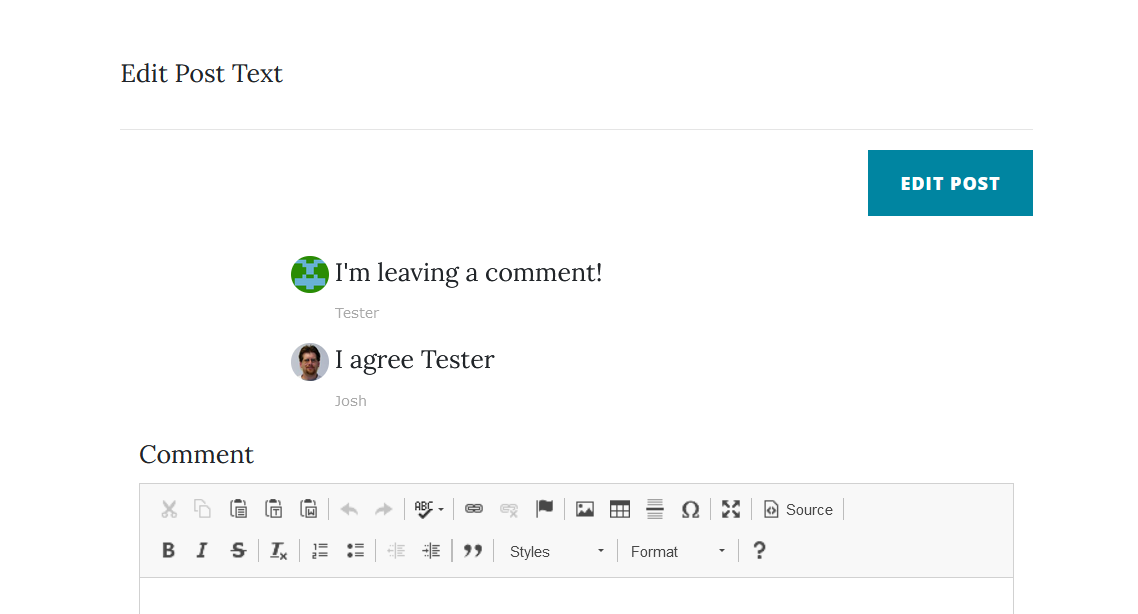Insert a numbered list
Image resolution: width=1138 pixels, height=614 pixels.
320,551
